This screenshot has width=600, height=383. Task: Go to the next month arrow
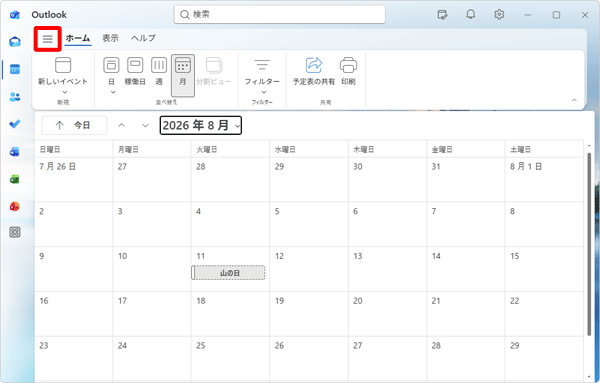coord(145,125)
